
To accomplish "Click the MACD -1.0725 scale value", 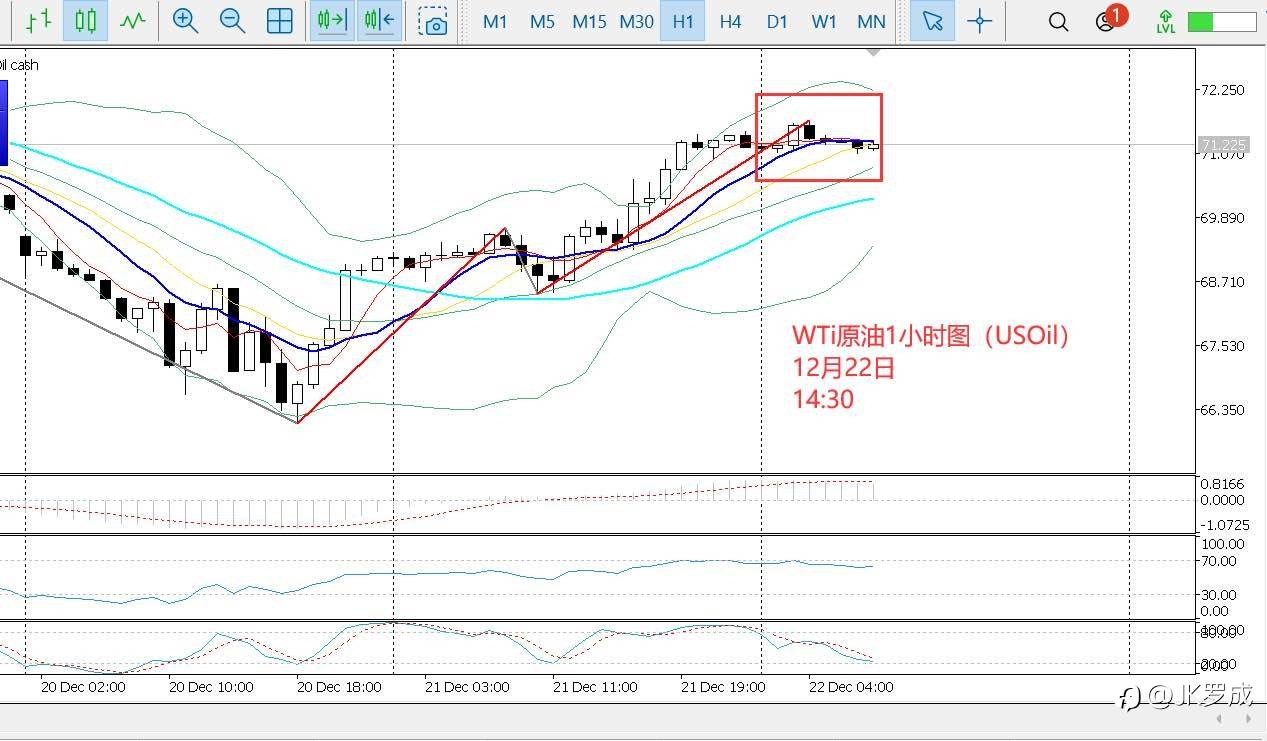I will [x=1225, y=524].
